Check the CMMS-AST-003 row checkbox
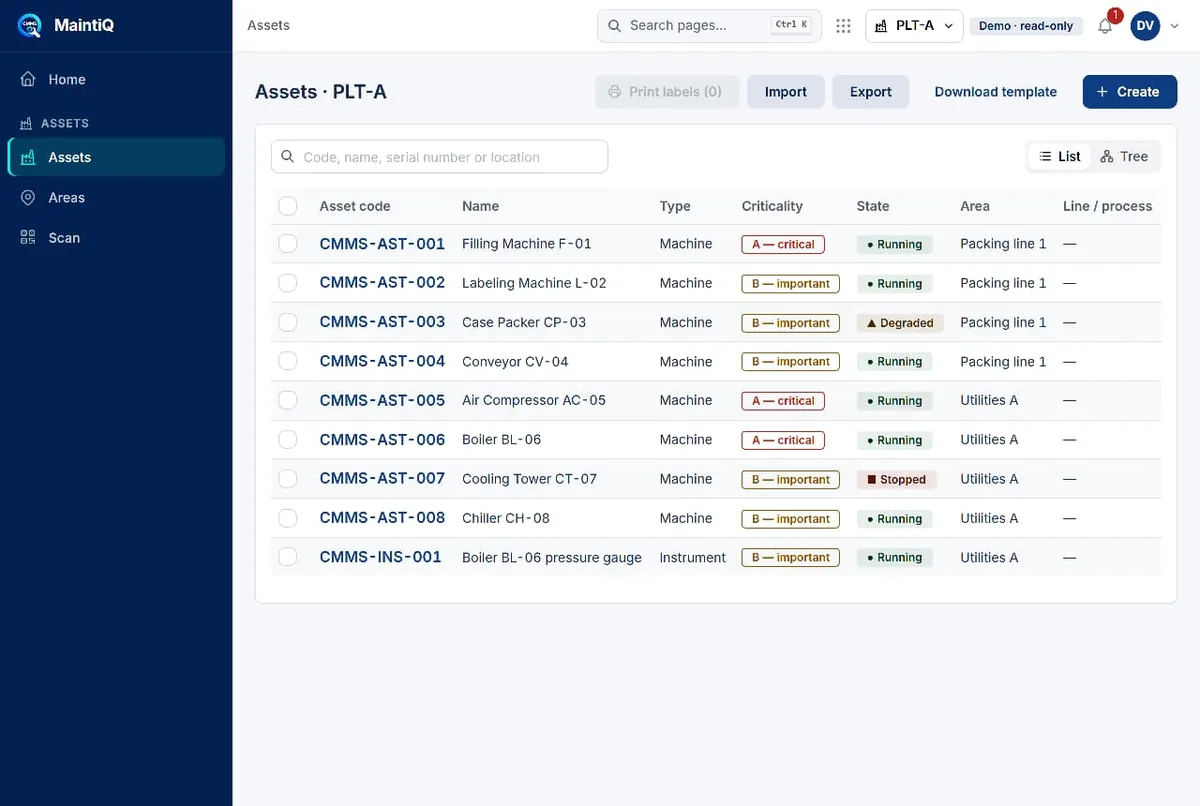The image size is (1200, 806). (288, 322)
